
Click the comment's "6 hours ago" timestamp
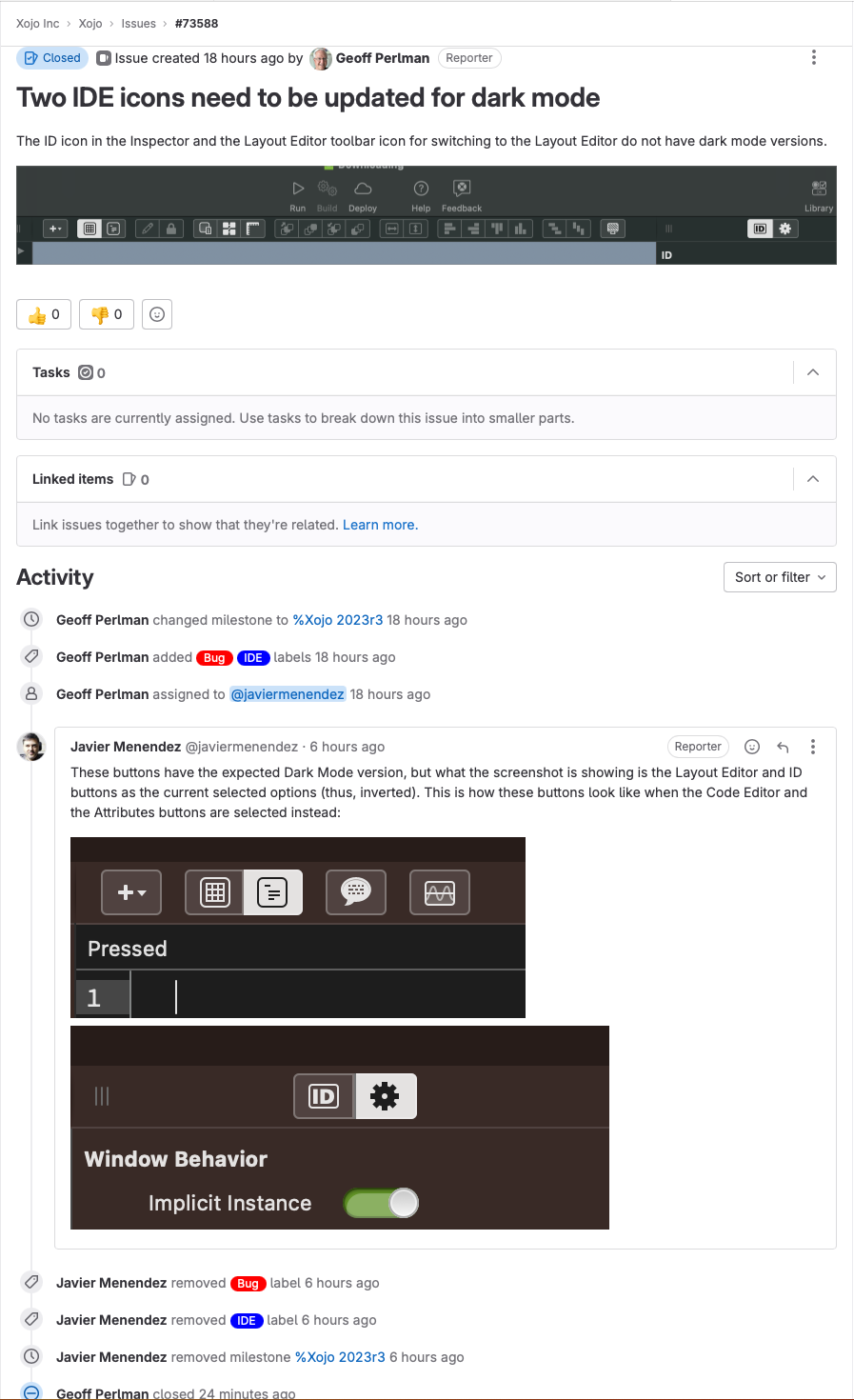(348, 747)
